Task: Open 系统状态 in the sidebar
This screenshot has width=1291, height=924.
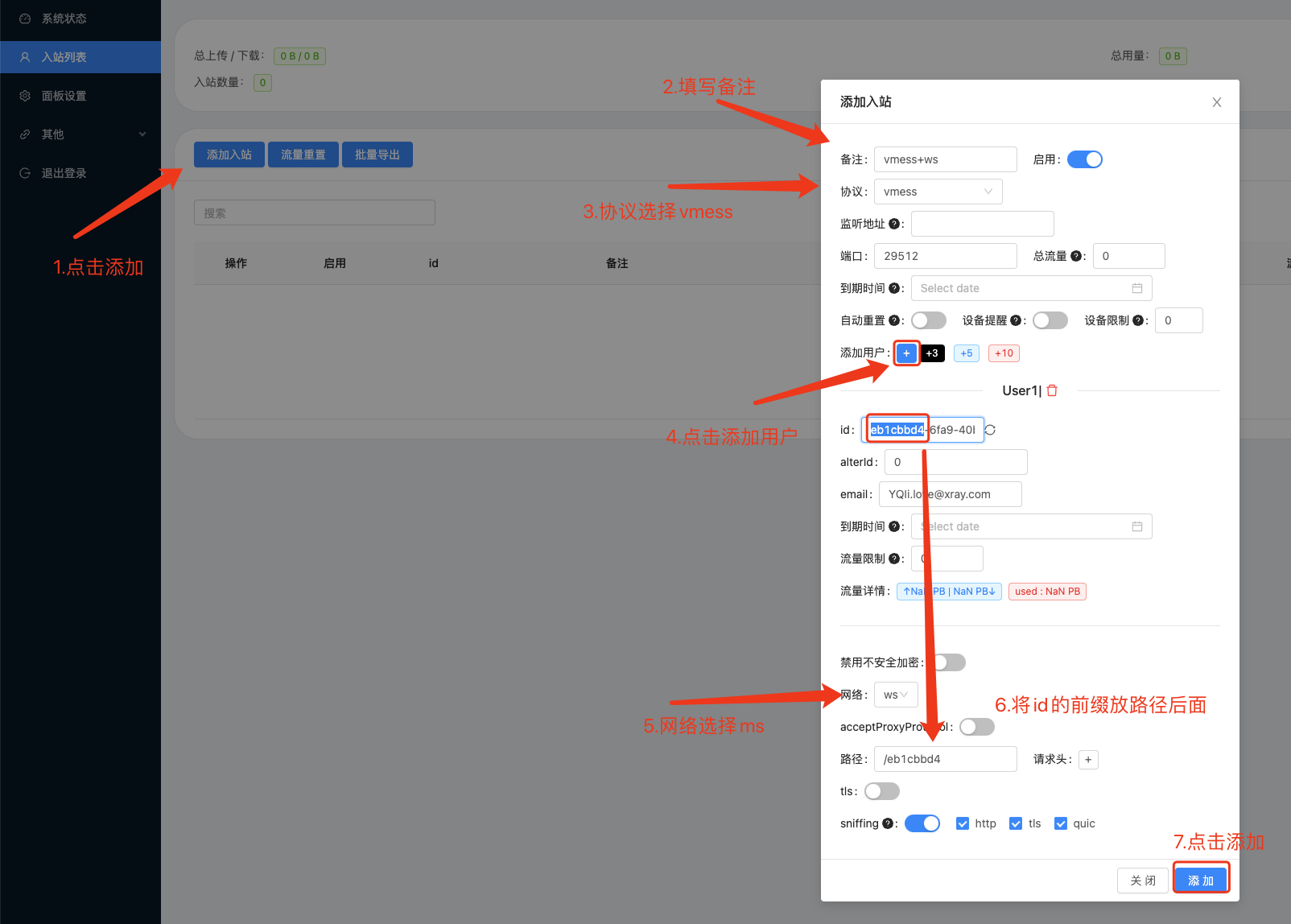Action: click(x=64, y=19)
